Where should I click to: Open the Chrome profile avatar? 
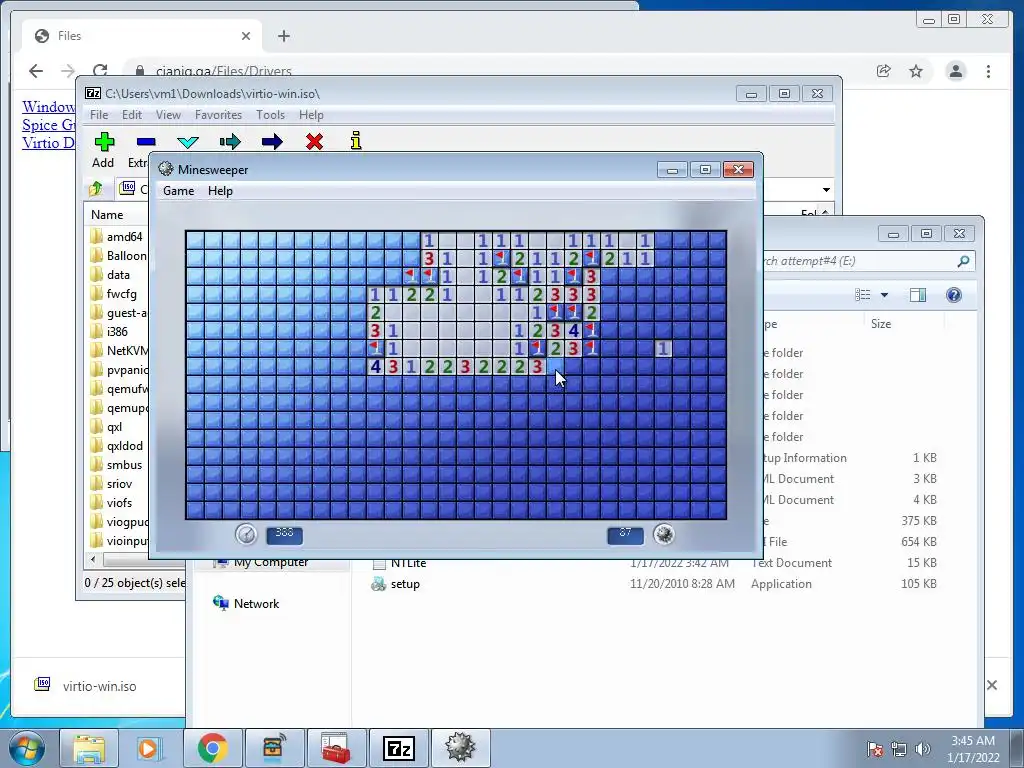[x=955, y=71]
